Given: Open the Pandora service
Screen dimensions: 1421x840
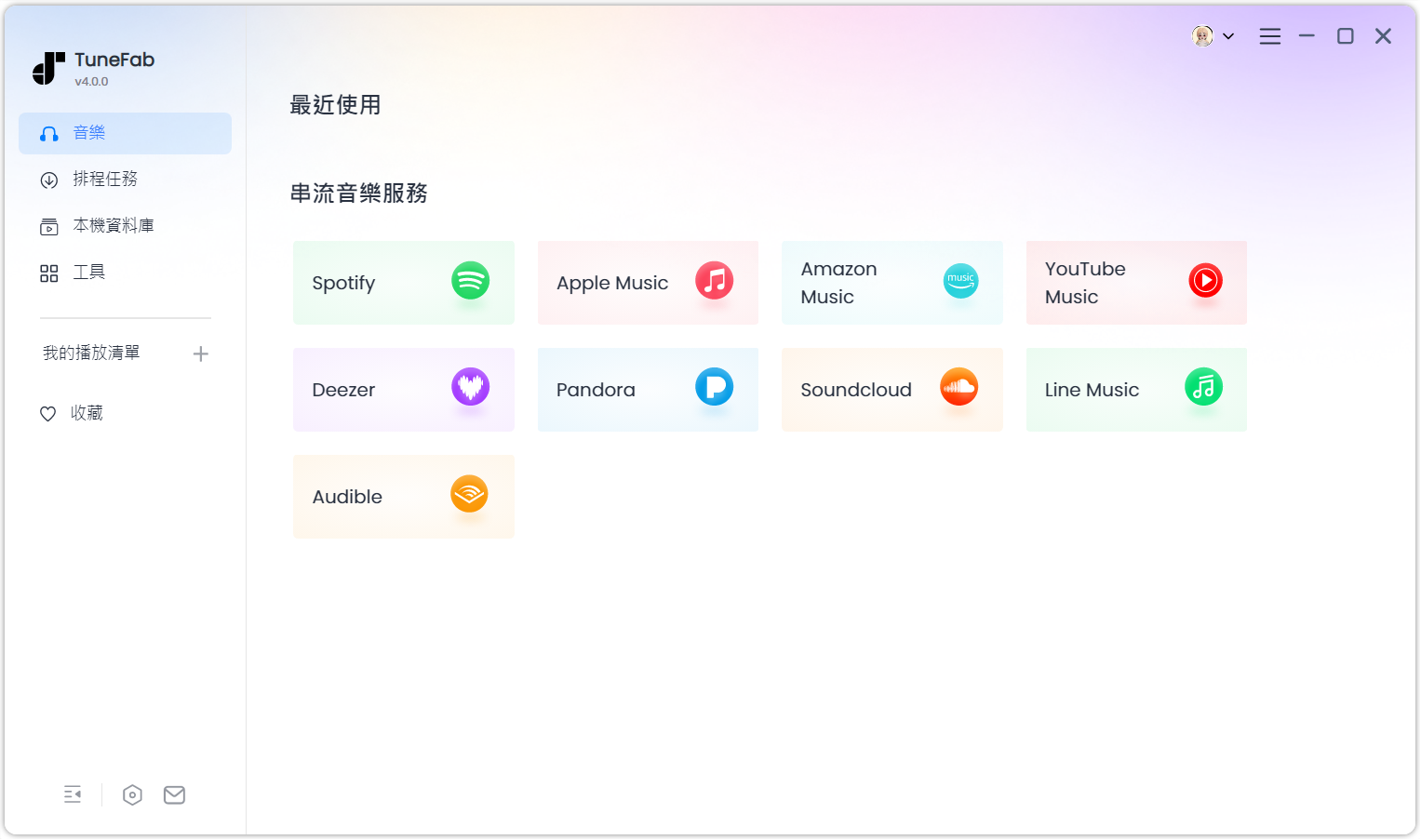Looking at the screenshot, I should (648, 390).
